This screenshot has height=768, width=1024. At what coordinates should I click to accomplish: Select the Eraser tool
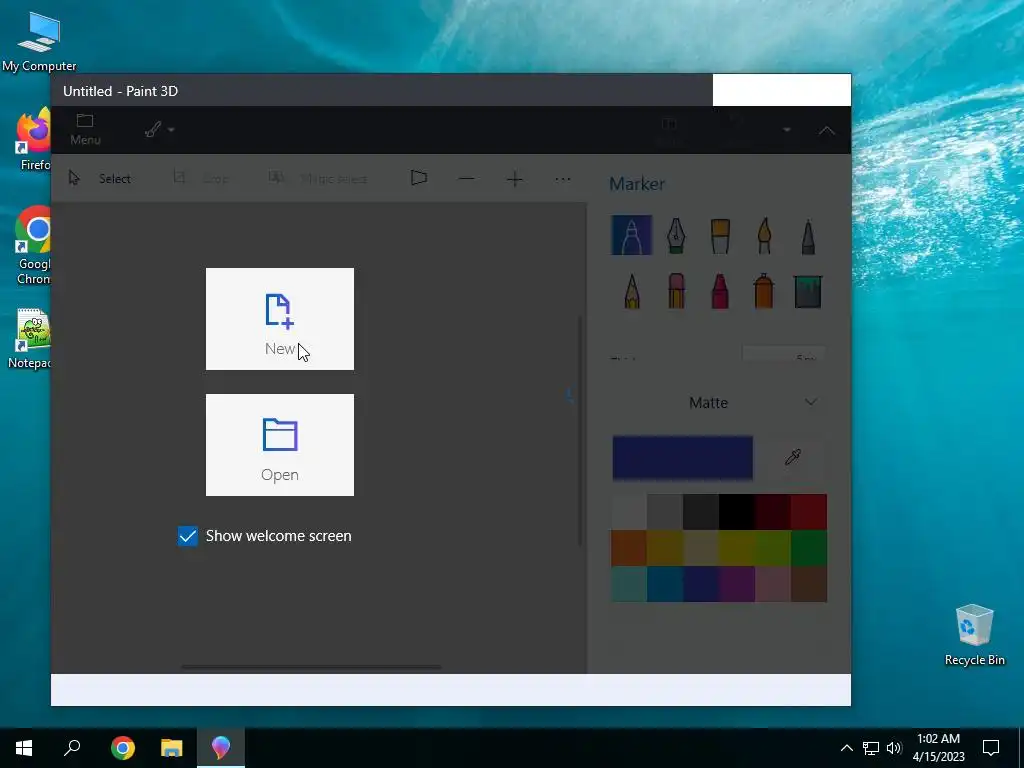[x=676, y=291]
